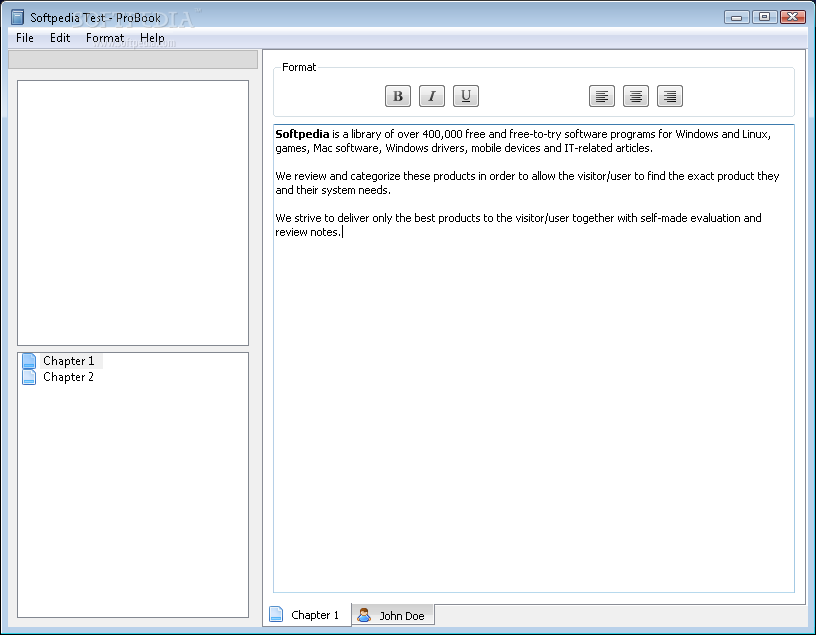Viewport: 816px width, 635px height.
Task: Click the empty upper left list panel
Action: tap(133, 213)
